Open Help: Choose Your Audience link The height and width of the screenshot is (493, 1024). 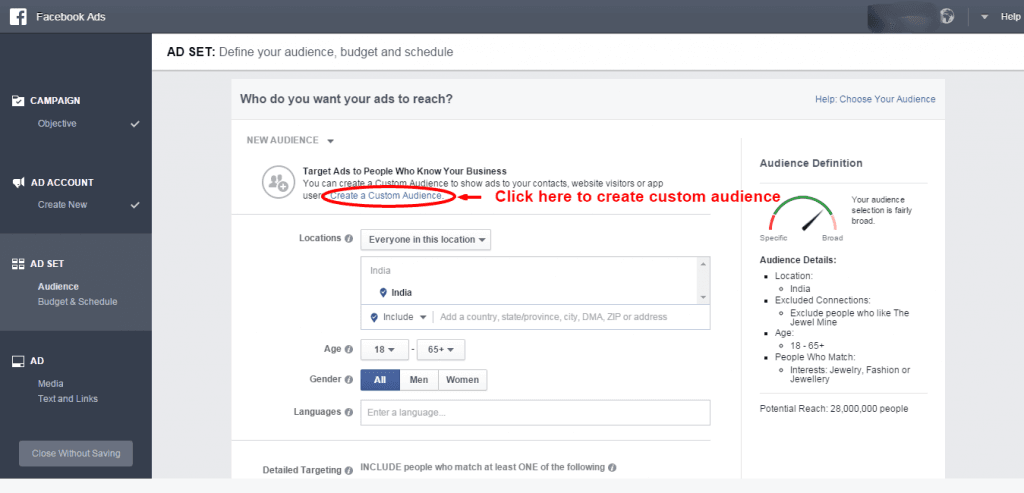tap(875, 99)
